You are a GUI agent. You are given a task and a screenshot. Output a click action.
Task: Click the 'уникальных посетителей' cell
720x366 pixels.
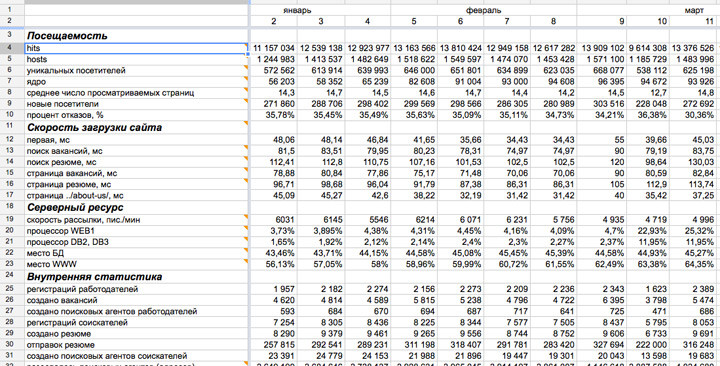(x=136, y=71)
